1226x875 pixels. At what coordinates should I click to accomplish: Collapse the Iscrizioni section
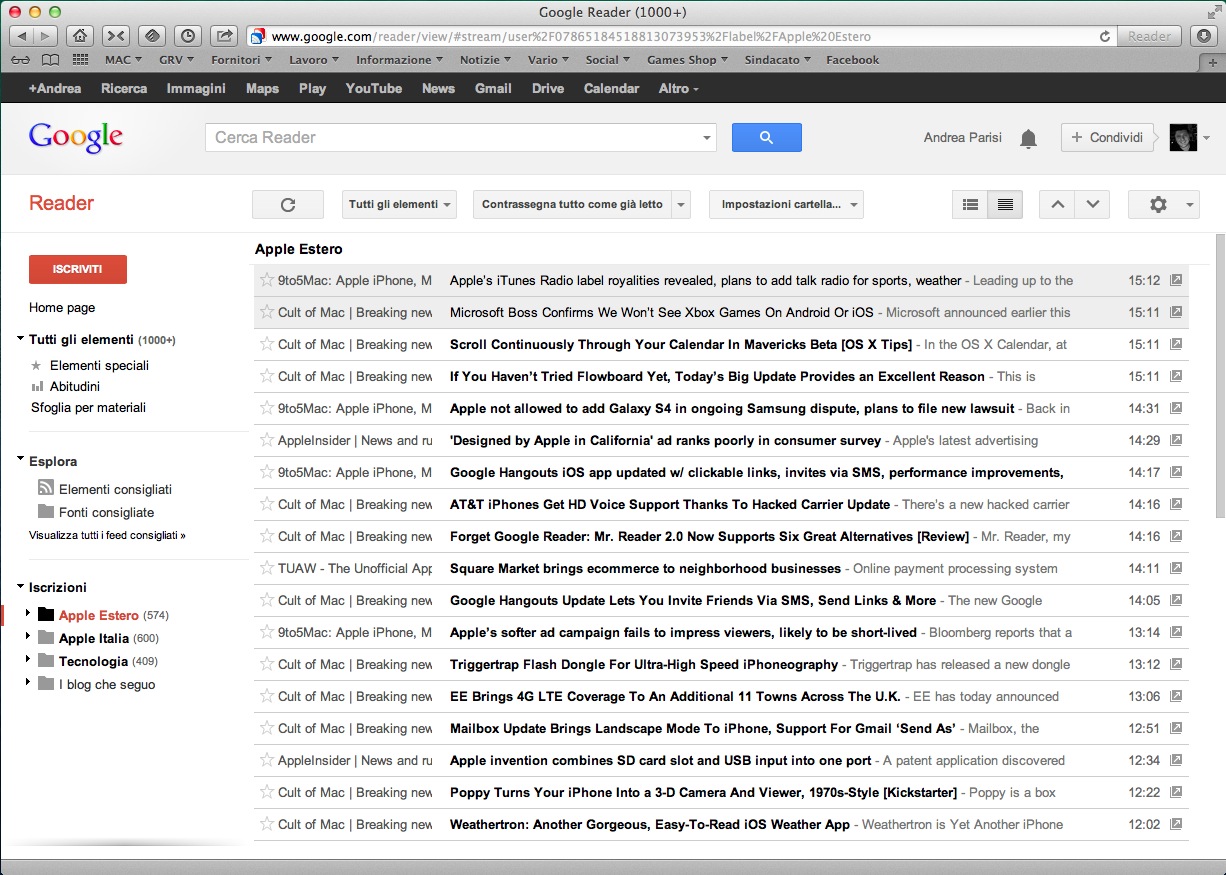coord(20,586)
